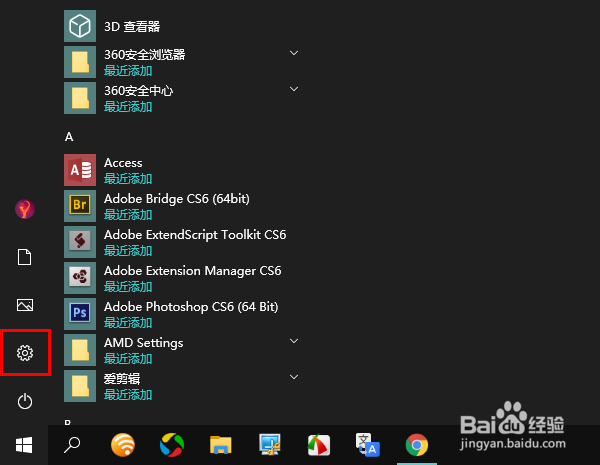
Task: Open the translator app in taskbar
Action: click(x=368, y=445)
